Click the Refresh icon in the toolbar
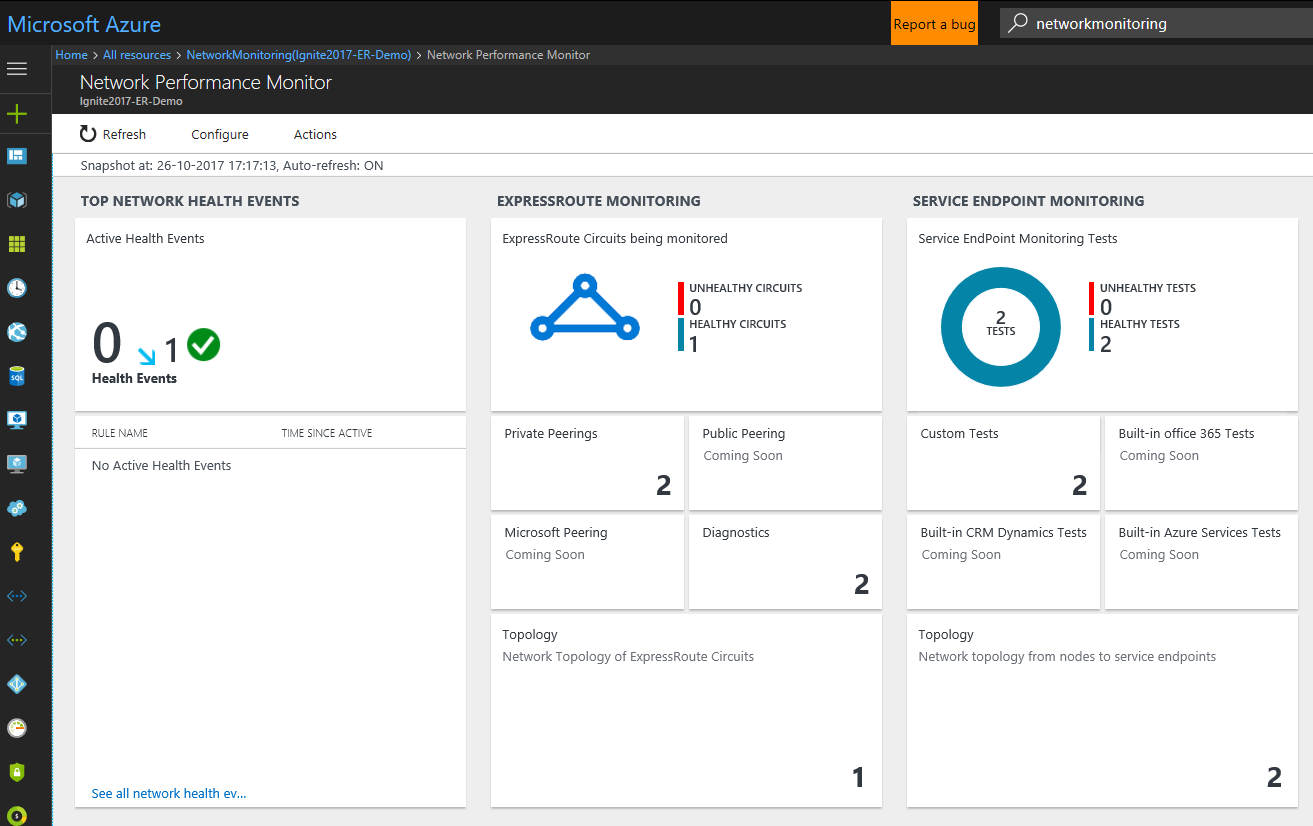 click(89, 133)
